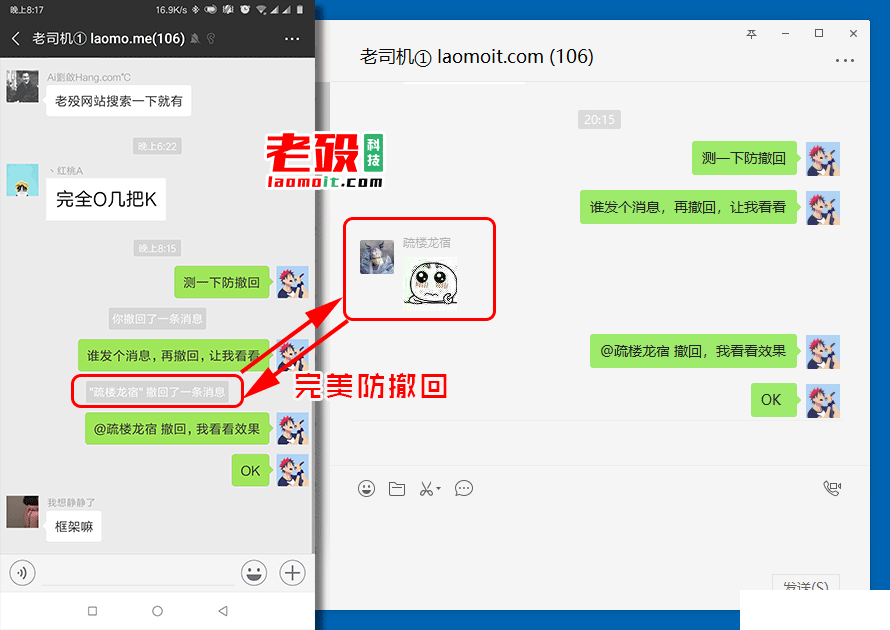Click the 20:15 timestamp in desktop chat
Image resolution: width=890 pixels, height=630 pixels.
coord(599,120)
